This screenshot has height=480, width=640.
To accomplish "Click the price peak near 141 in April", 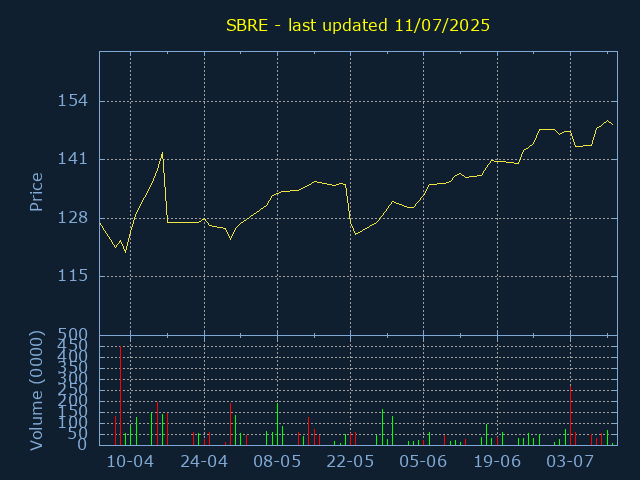I will (162, 153).
